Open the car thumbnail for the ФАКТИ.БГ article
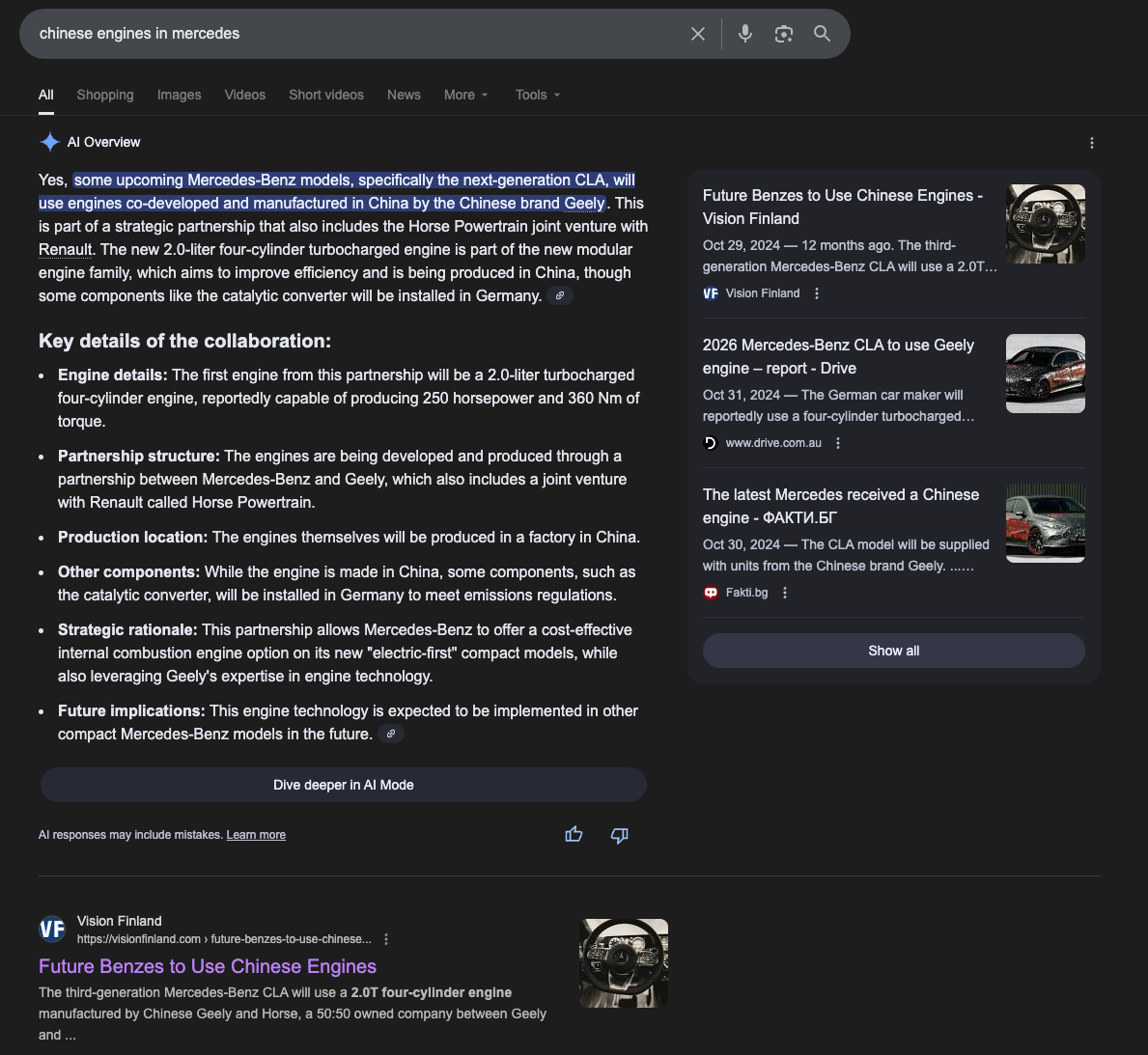This screenshot has height=1055, width=1148. point(1046,523)
